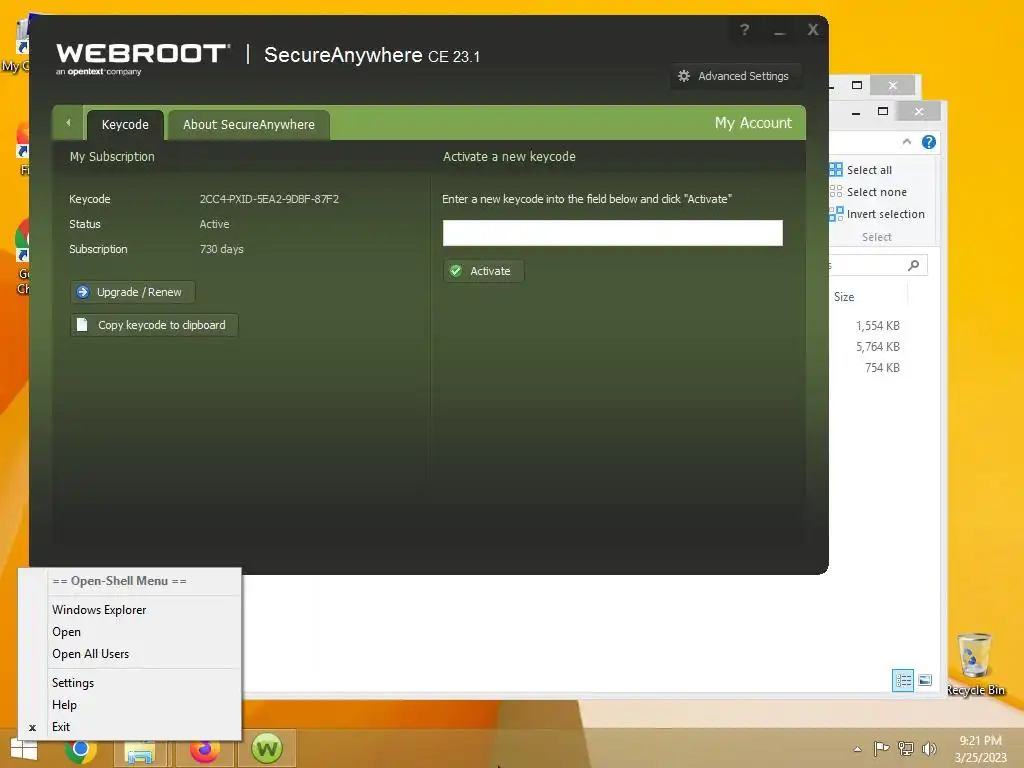Open Firefox from the taskbar

(x=204, y=750)
